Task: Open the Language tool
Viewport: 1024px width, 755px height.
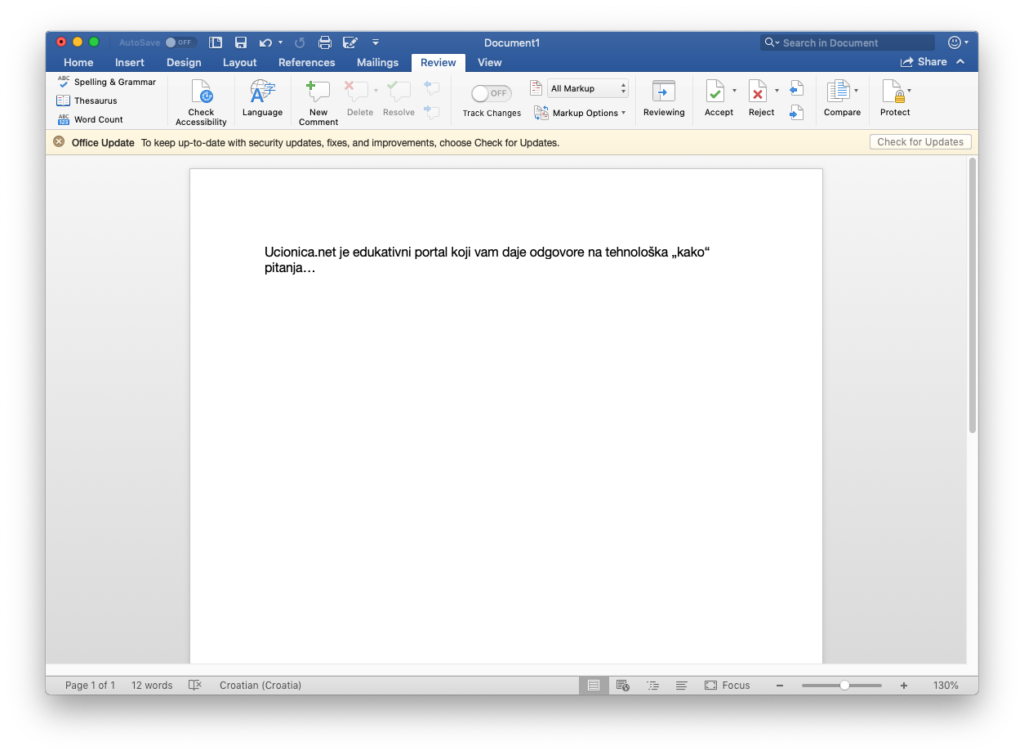Action: coord(262,93)
